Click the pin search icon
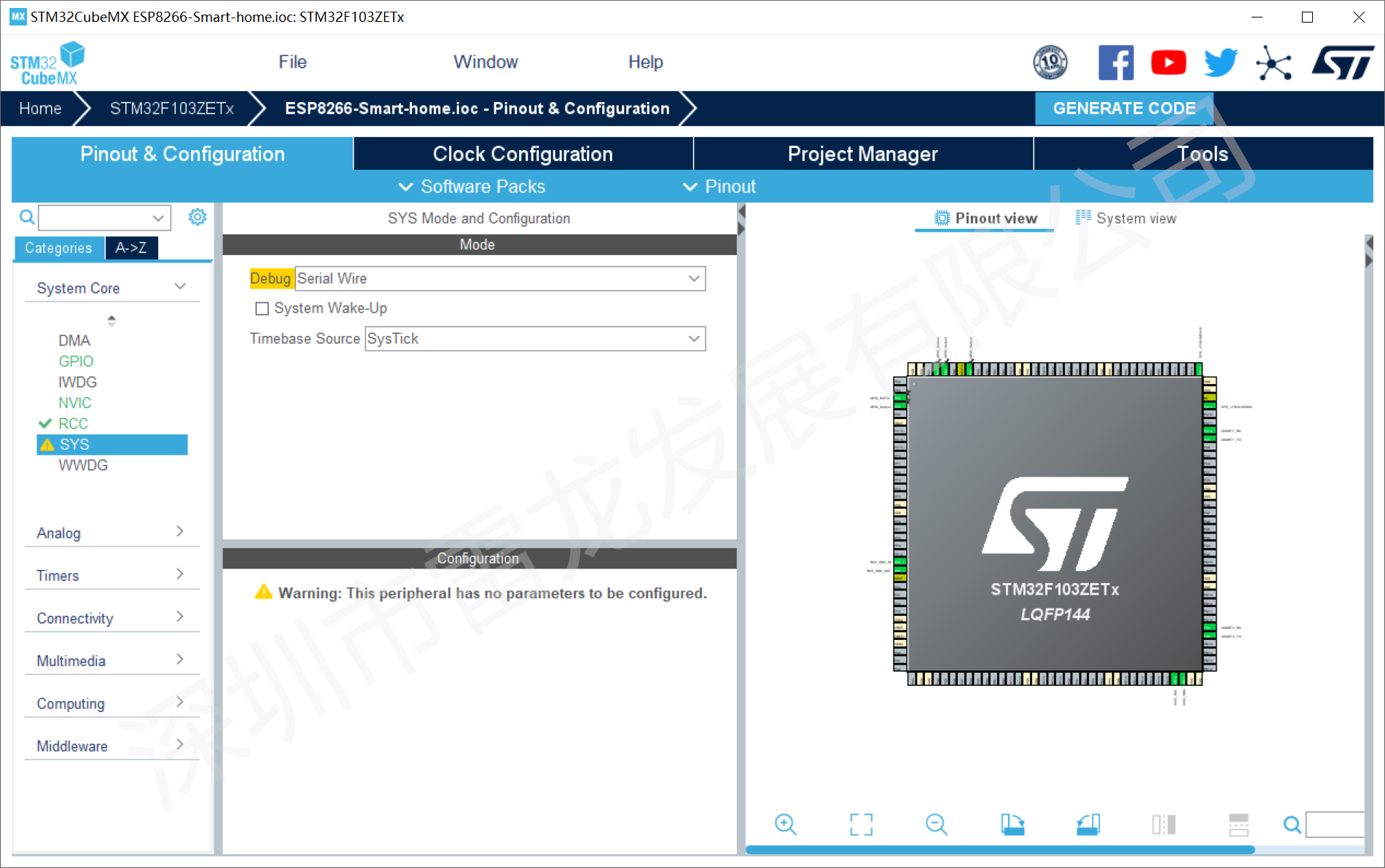1385x868 pixels. 1292,824
